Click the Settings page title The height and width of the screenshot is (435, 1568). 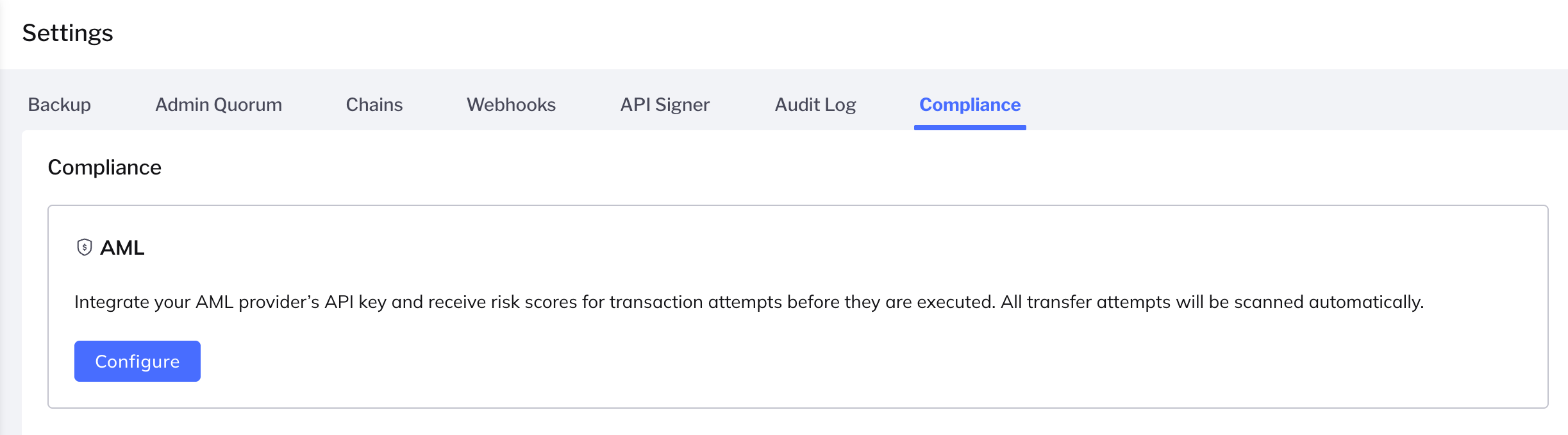tap(67, 33)
